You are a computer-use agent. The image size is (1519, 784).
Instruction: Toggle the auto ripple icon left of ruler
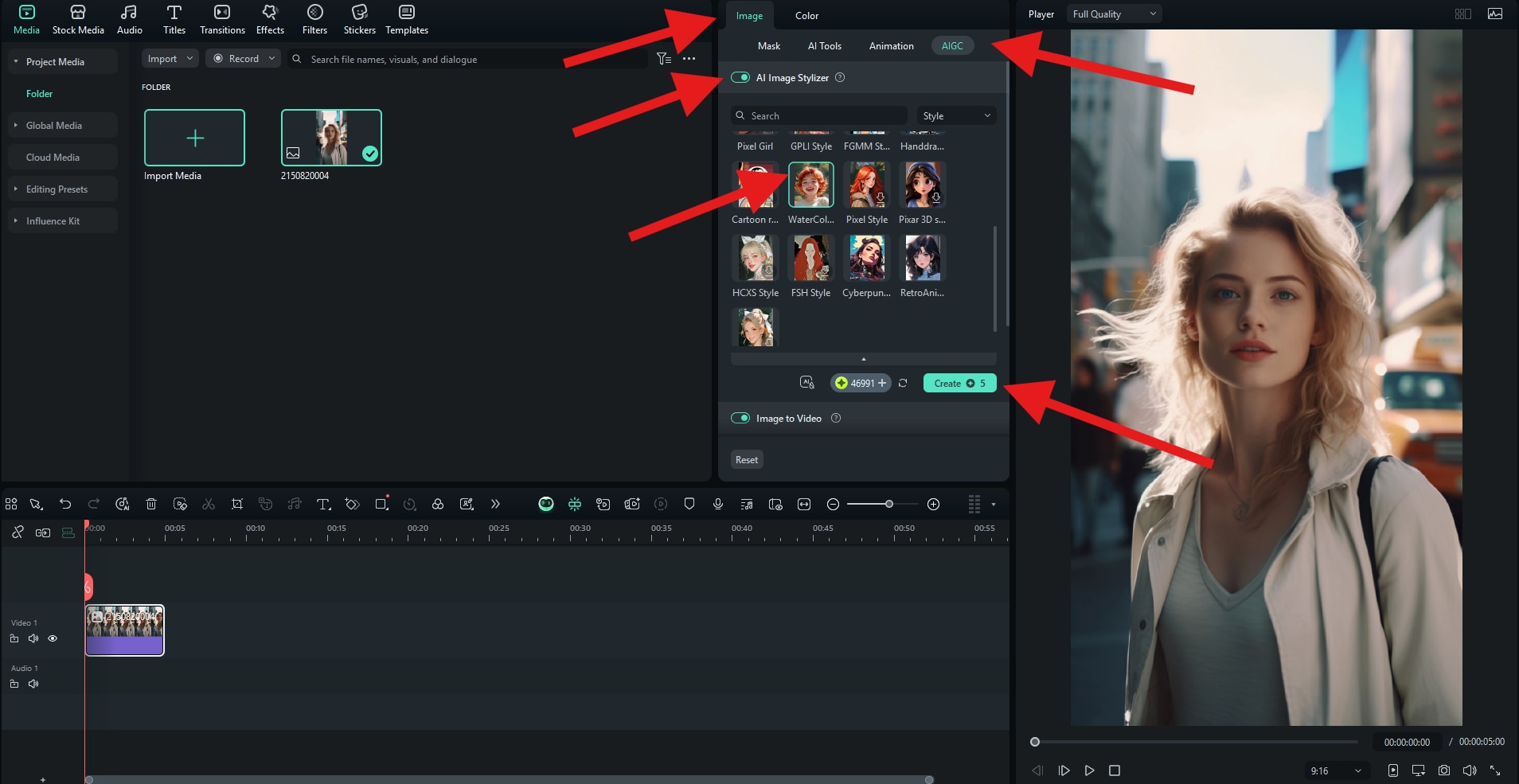tap(68, 532)
